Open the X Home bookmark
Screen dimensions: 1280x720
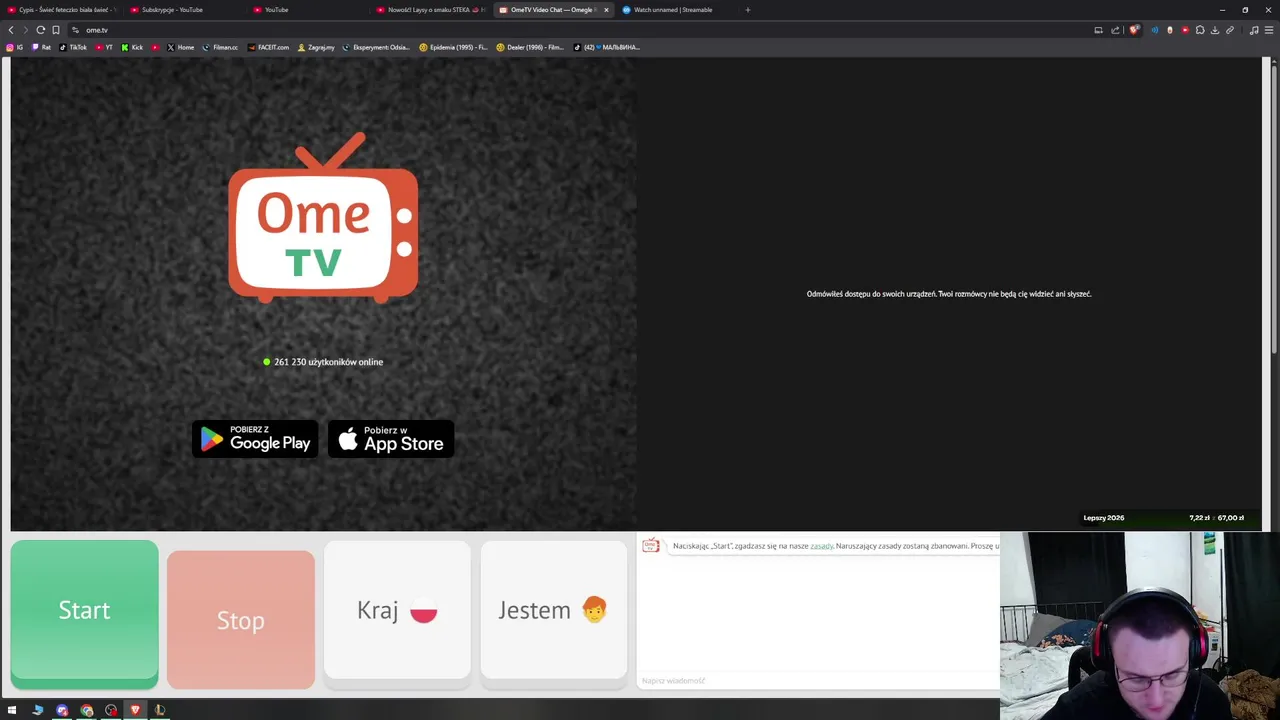(181, 47)
